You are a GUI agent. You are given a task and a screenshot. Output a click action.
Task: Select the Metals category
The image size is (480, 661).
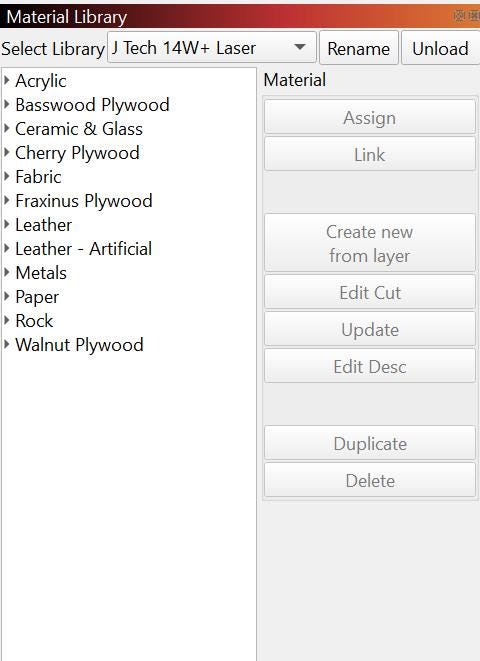[41, 273]
